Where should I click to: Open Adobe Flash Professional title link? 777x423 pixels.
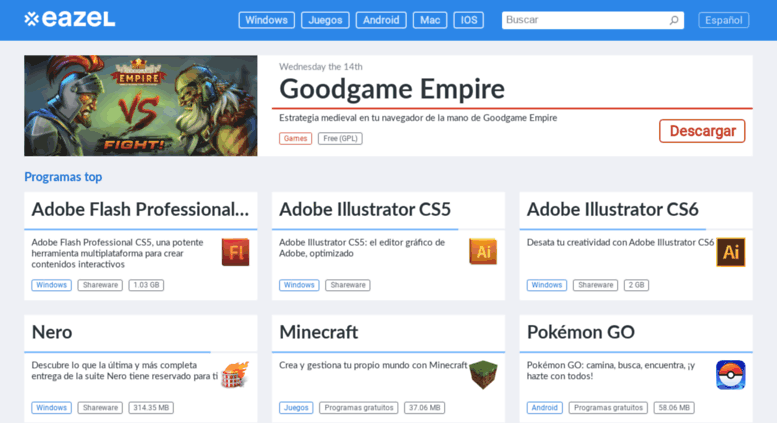[x=140, y=210]
